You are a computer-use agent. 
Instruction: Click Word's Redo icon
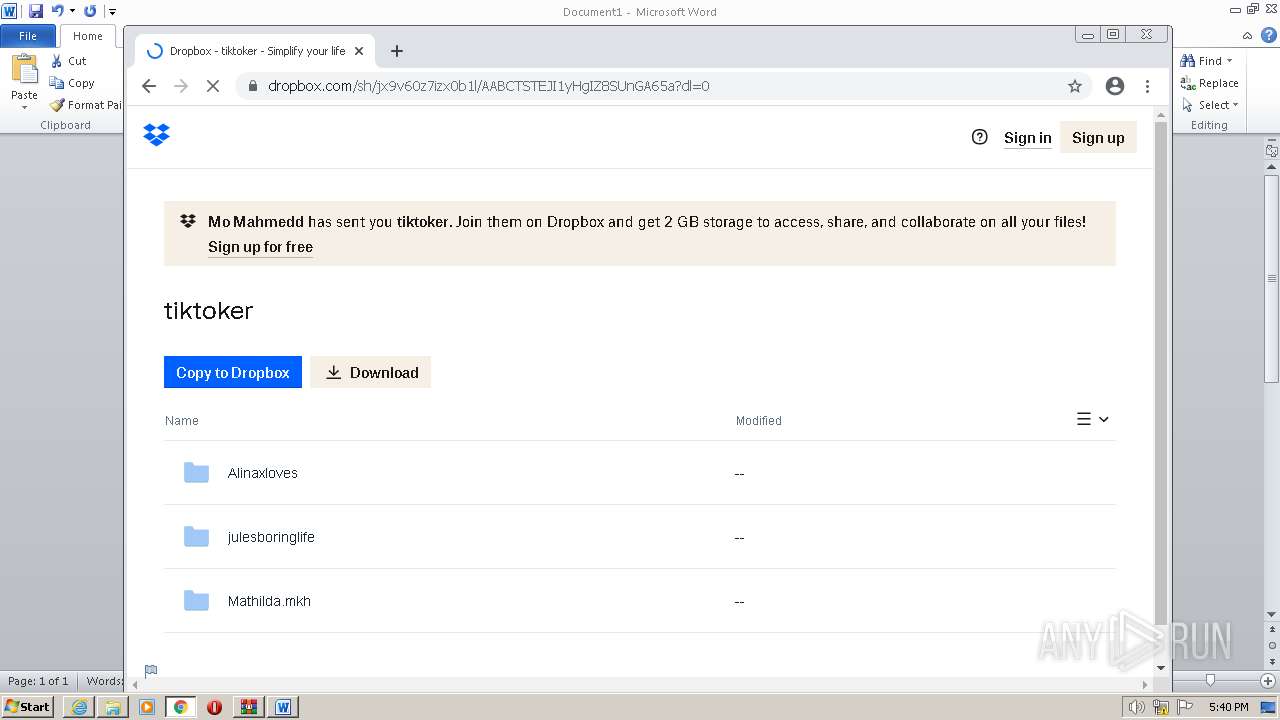90,11
